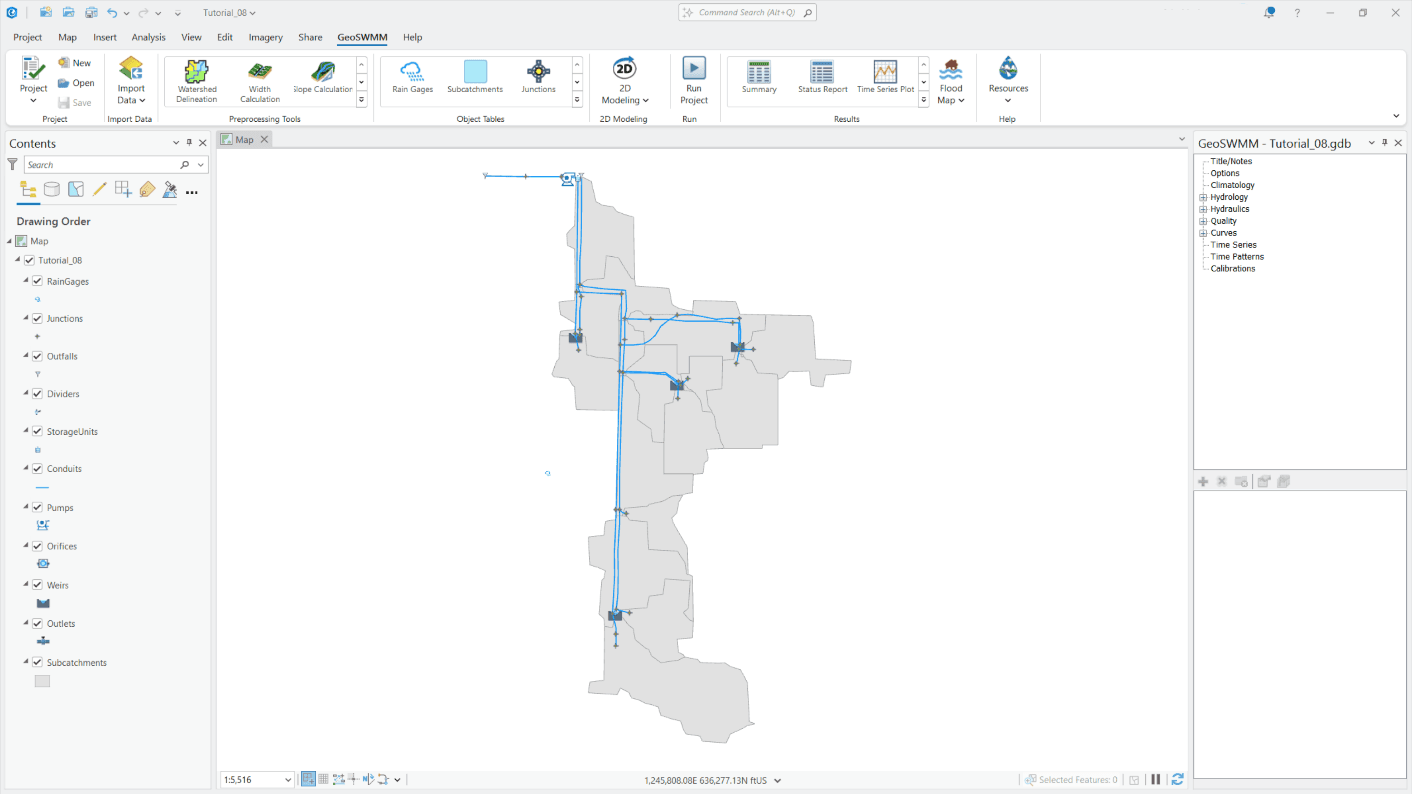
Task: Expand the Hydrology tree node
Action: (1201, 196)
